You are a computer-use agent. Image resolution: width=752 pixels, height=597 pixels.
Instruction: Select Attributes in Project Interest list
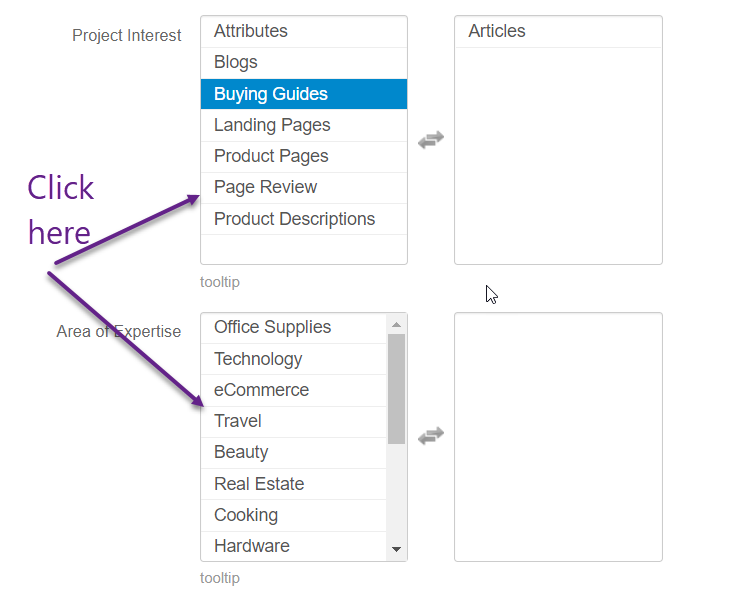coord(304,32)
